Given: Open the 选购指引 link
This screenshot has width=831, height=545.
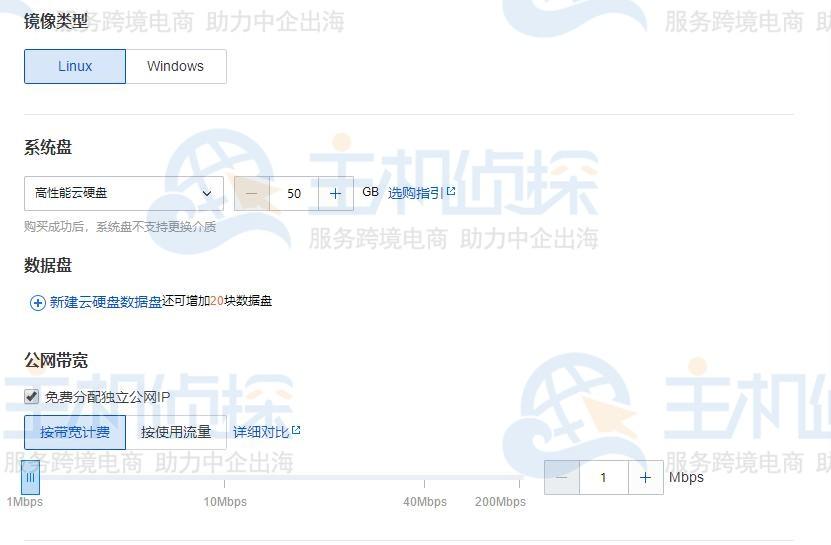Looking at the screenshot, I should (x=415, y=193).
